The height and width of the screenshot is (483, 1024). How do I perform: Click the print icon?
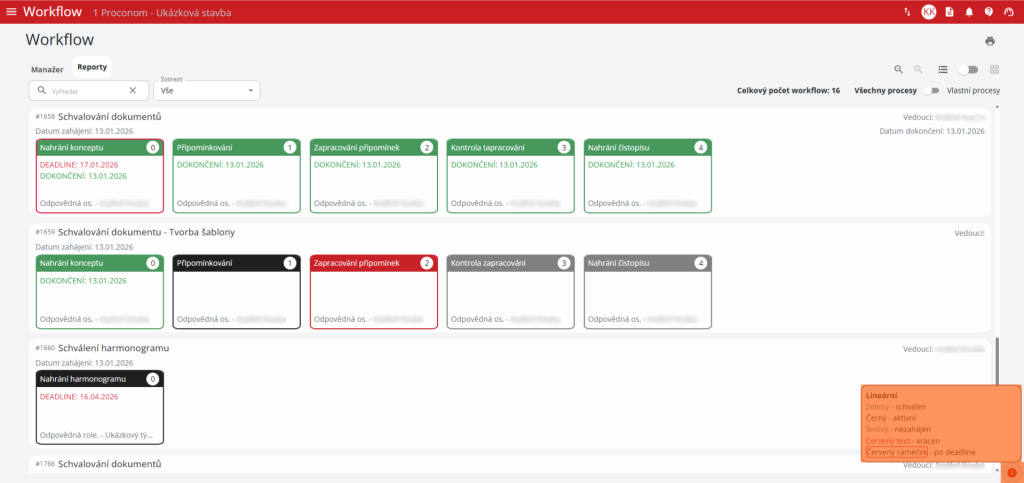[x=990, y=41]
